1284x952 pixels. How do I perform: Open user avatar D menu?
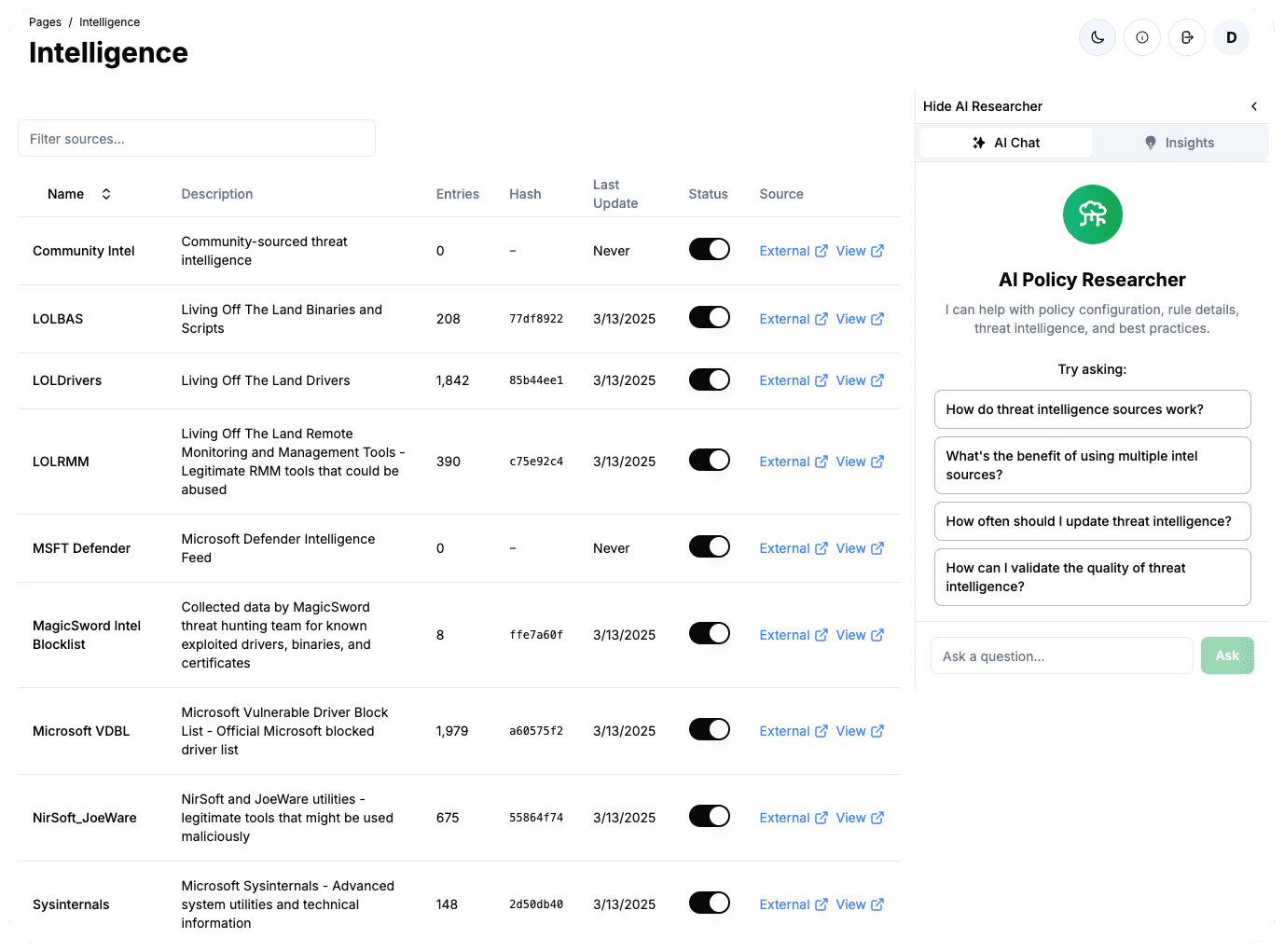coord(1232,37)
